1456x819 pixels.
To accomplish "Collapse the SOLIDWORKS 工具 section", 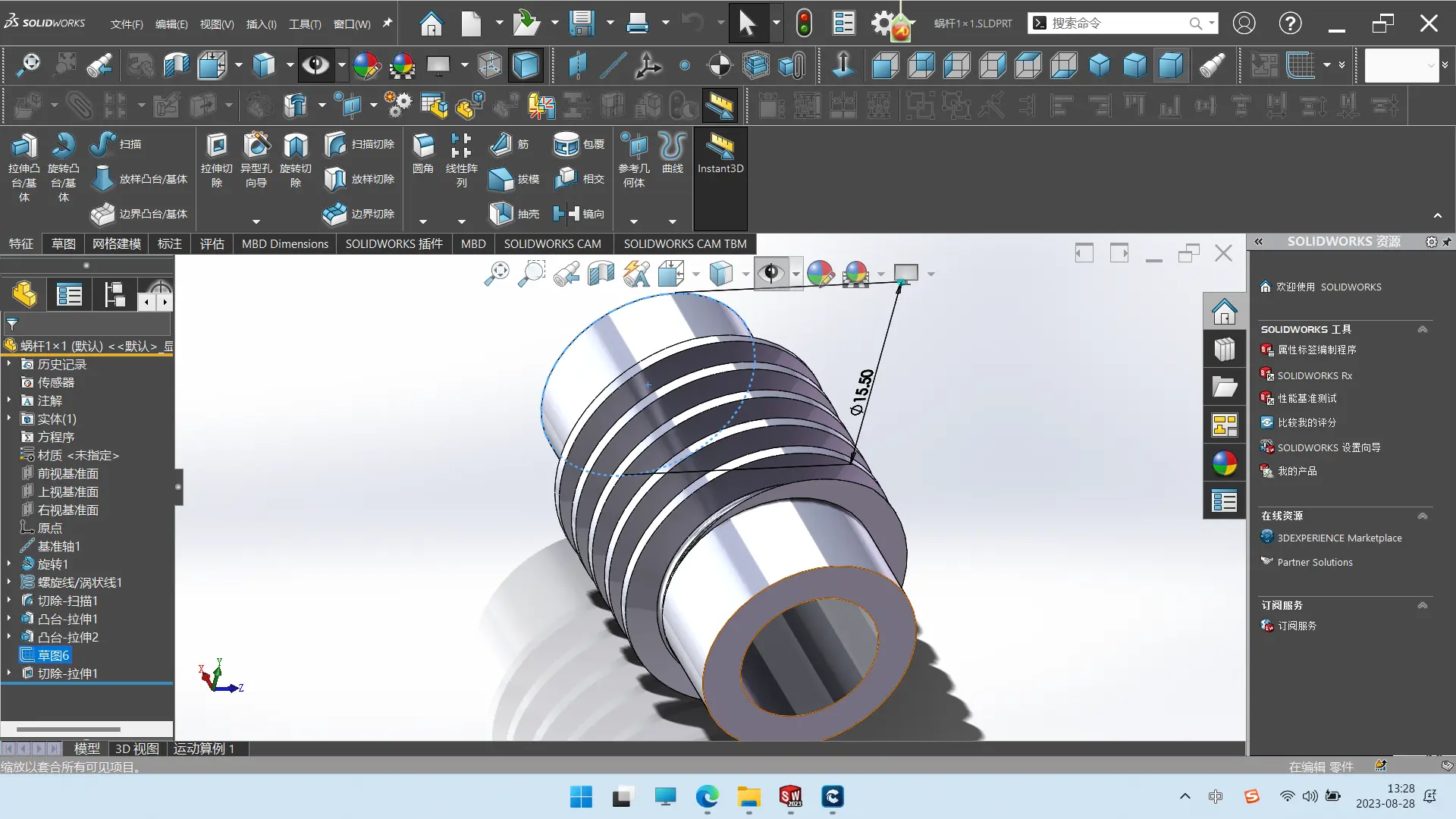I will pyautogui.click(x=1423, y=329).
